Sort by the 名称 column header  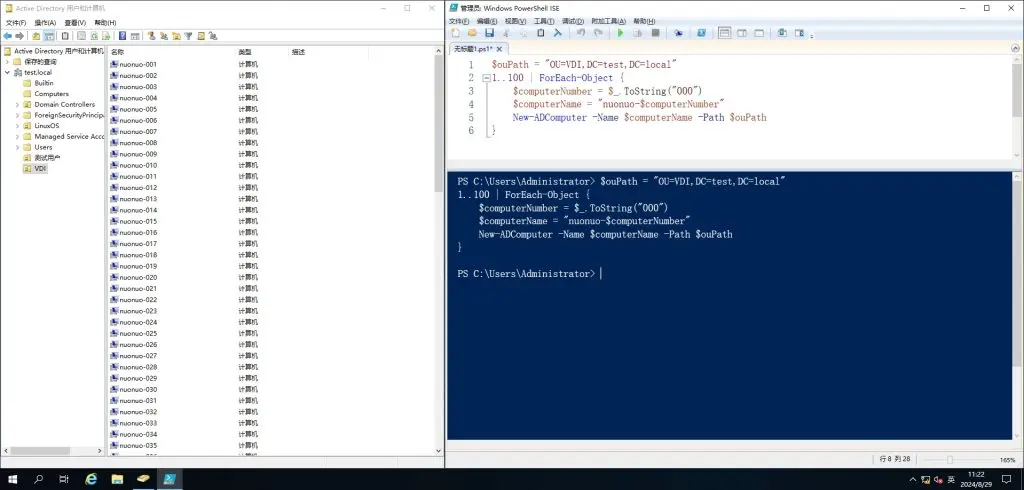(118, 51)
